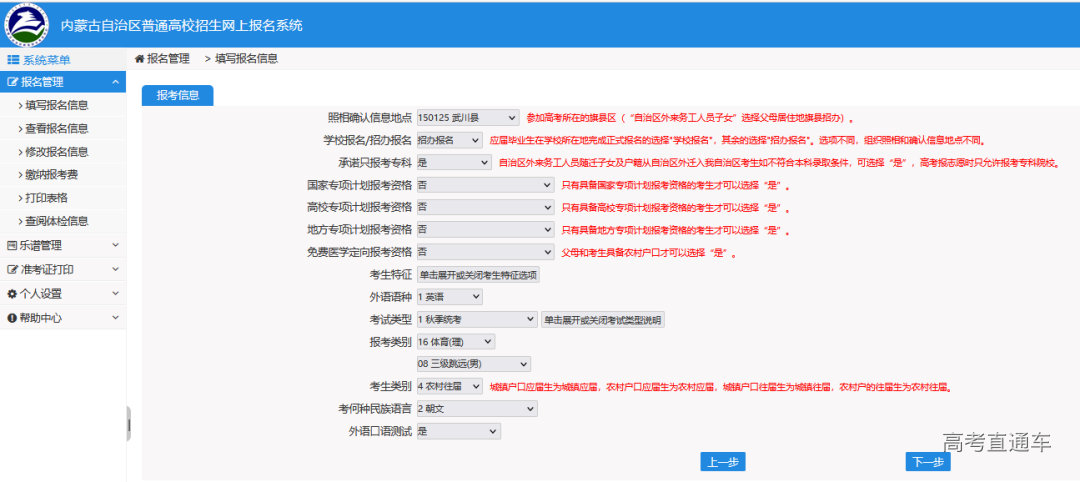Open the 学校报名/招办报名 dropdown
The width and height of the screenshot is (1080, 482).
pos(450,140)
